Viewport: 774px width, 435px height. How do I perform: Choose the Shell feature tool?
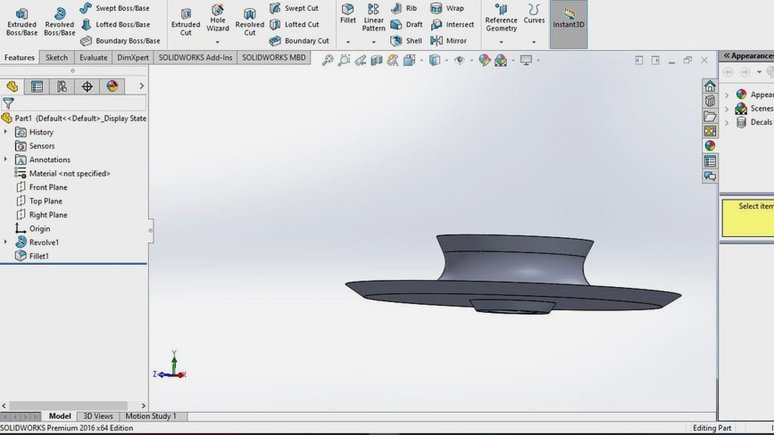[406, 40]
